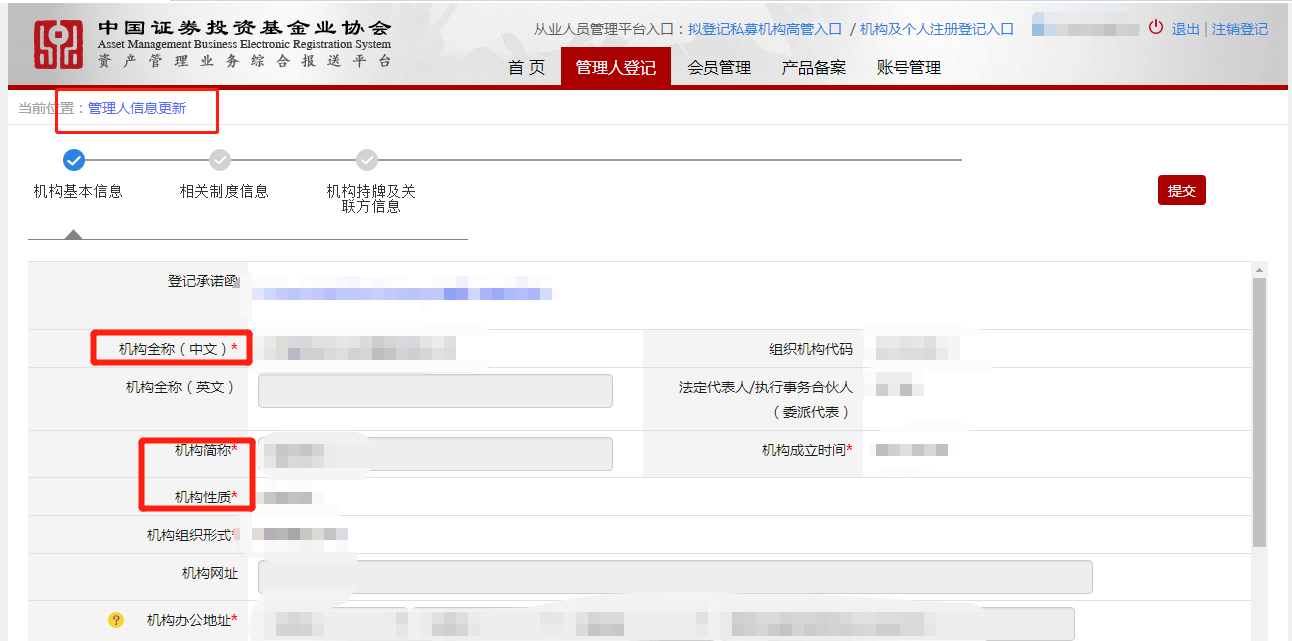Click the logout power icon
1292x641 pixels.
coord(1156,28)
